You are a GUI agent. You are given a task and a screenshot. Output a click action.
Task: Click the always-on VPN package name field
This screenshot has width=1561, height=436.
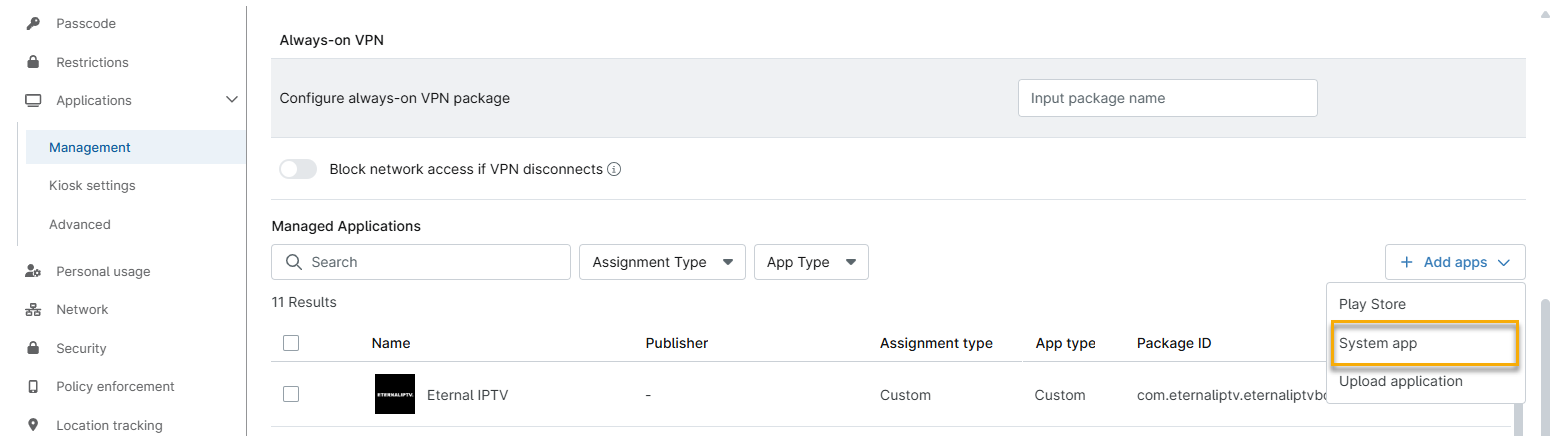click(x=1167, y=98)
